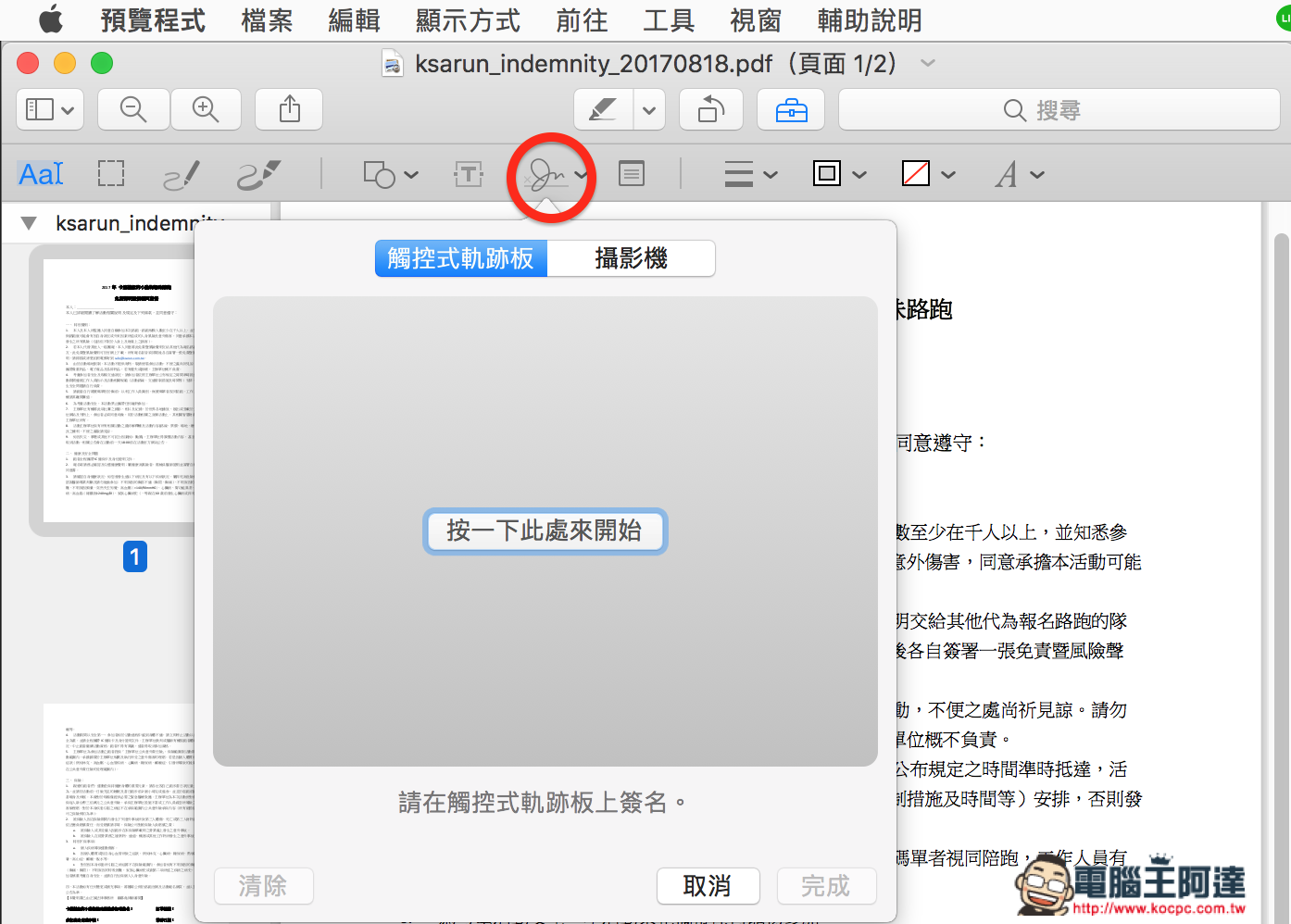The image size is (1291, 924).
Task: Click the document title dropdown chevron
Action: click(x=928, y=63)
